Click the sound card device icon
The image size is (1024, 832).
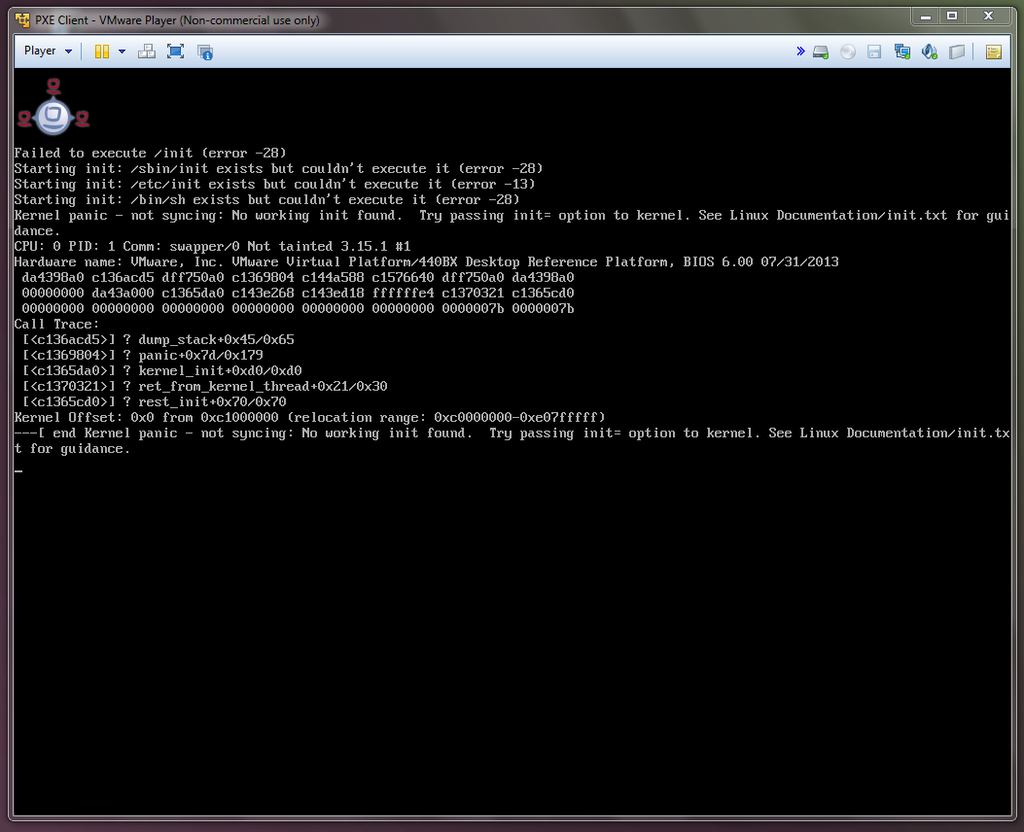click(x=929, y=52)
